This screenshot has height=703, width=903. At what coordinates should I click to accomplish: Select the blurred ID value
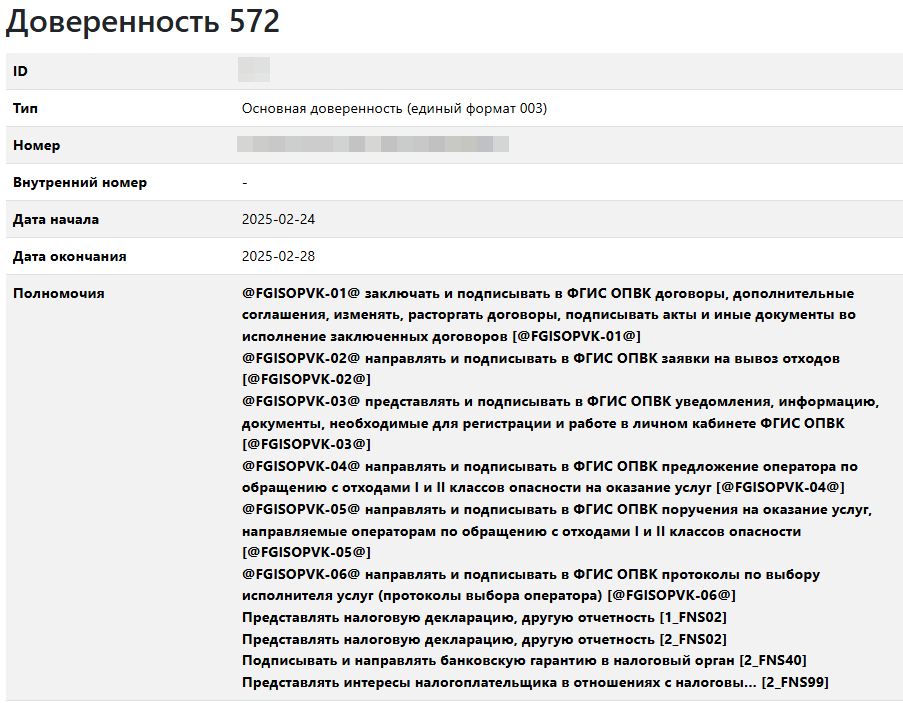click(x=254, y=71)
